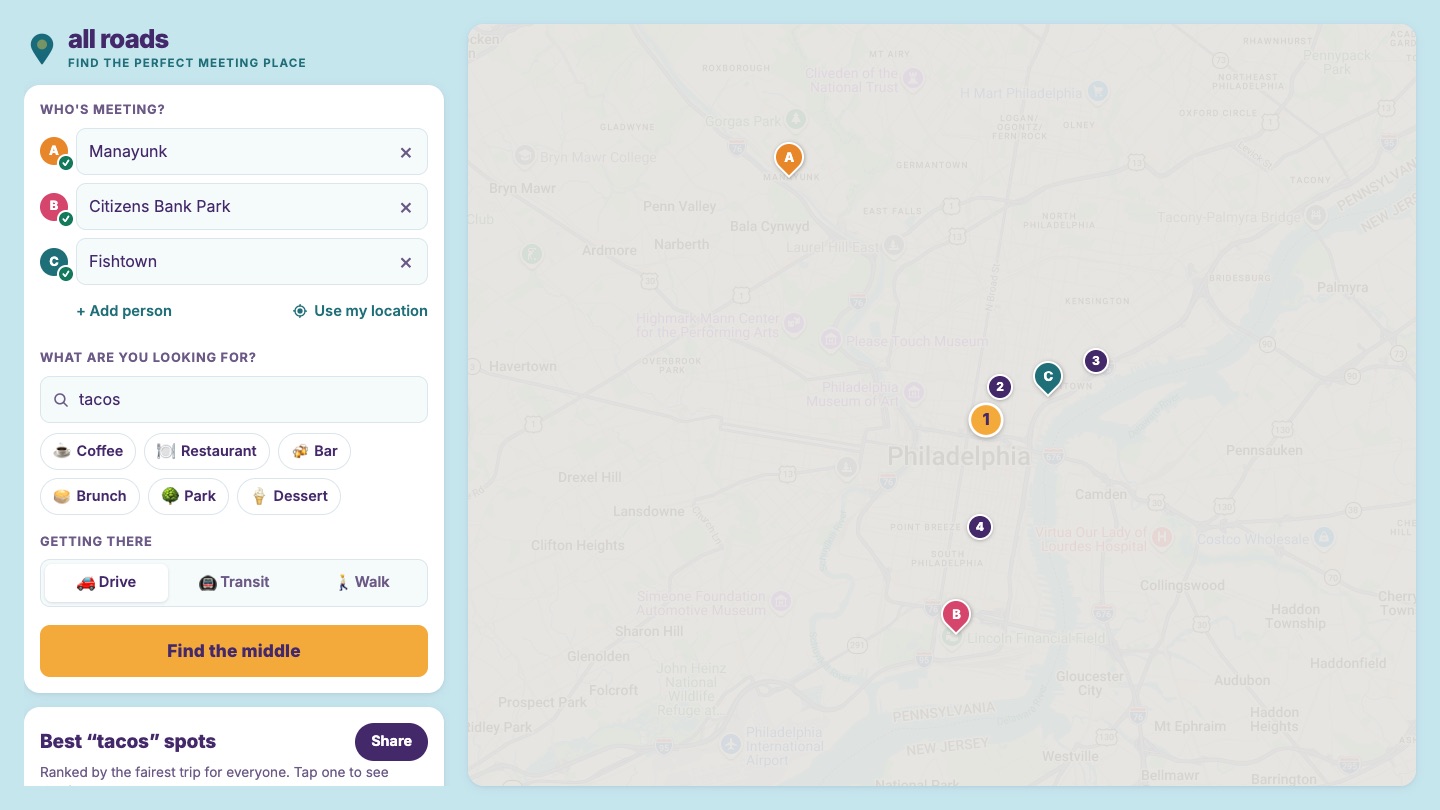This screenshot has width=1440, height=810.
Task: Edit the Manayunk location field
Action: point(252,152)
